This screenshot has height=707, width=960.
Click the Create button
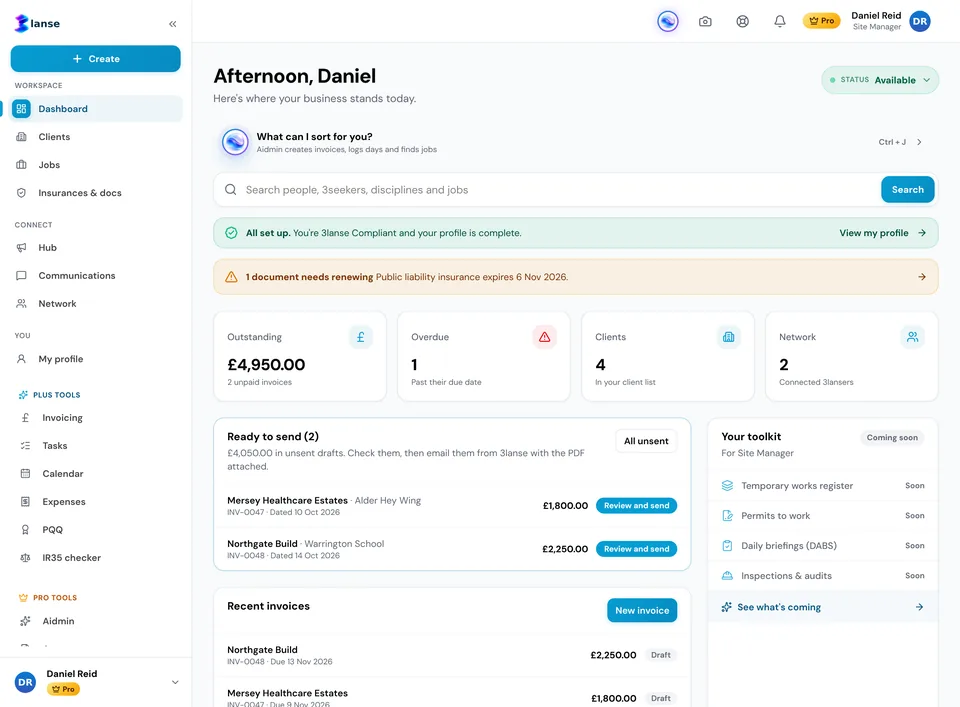[x=96, y=59]
